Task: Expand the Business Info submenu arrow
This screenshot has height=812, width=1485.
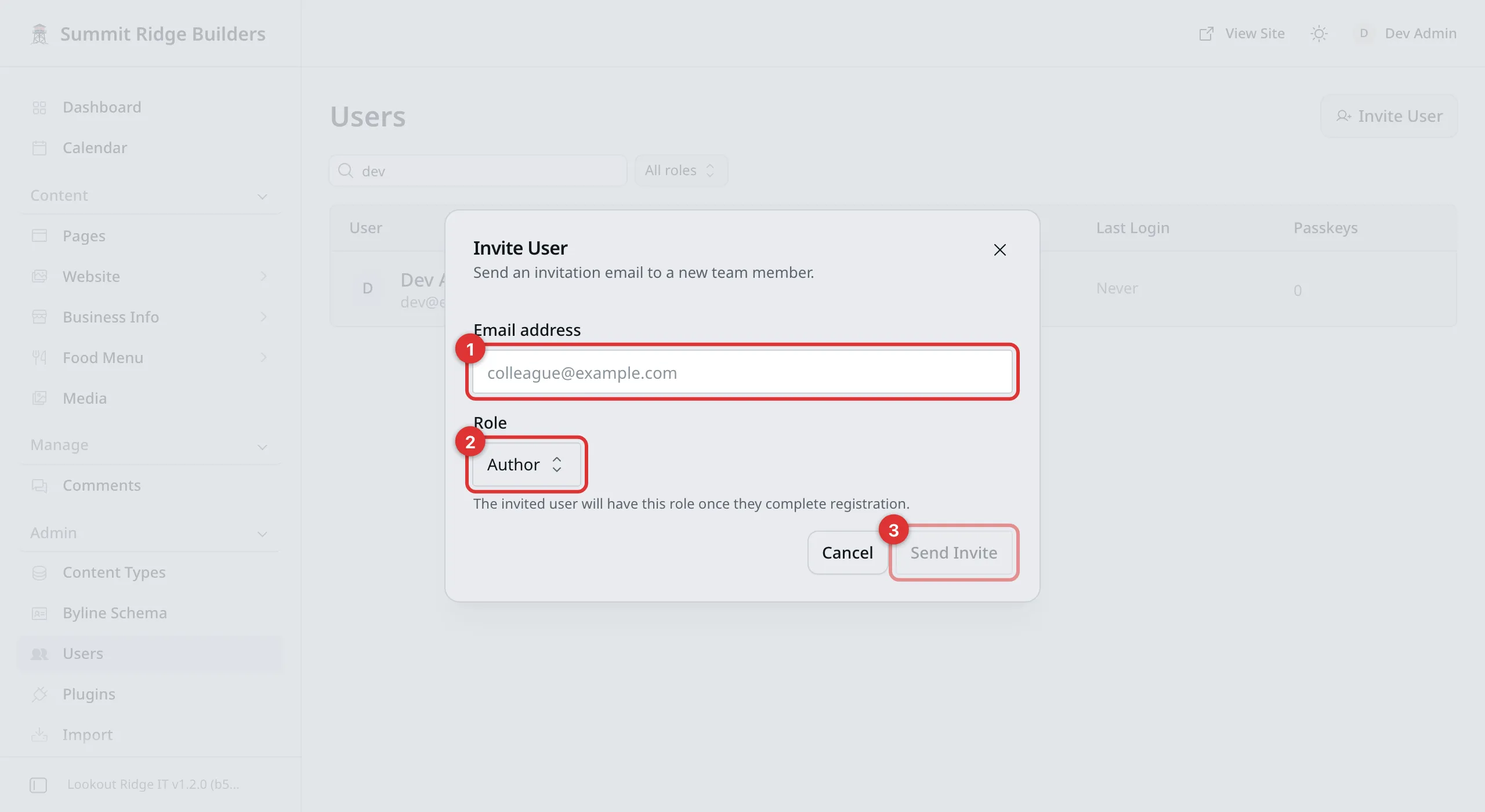Action: pyautogui.click(x=263, y=317)
